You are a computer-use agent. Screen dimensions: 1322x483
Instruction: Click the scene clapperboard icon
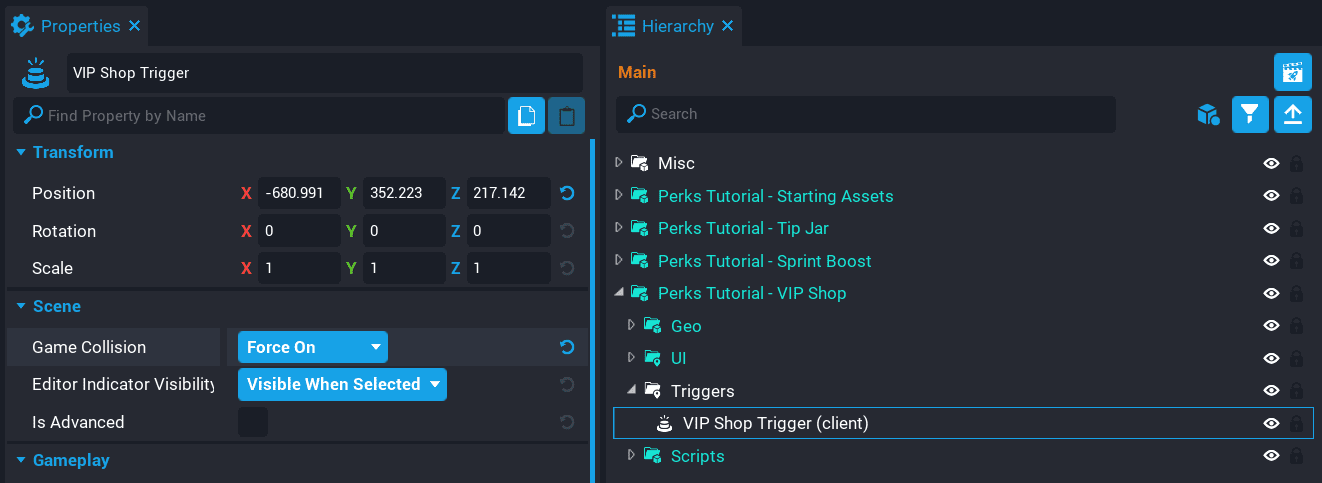pyautogui.click(x=1292, y=72)
